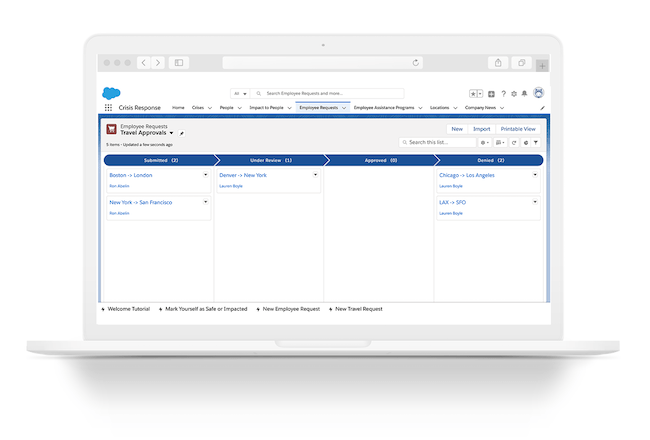650x440 pixels.
Task: Select the Under Review stage header
Action: pos(269,160)
